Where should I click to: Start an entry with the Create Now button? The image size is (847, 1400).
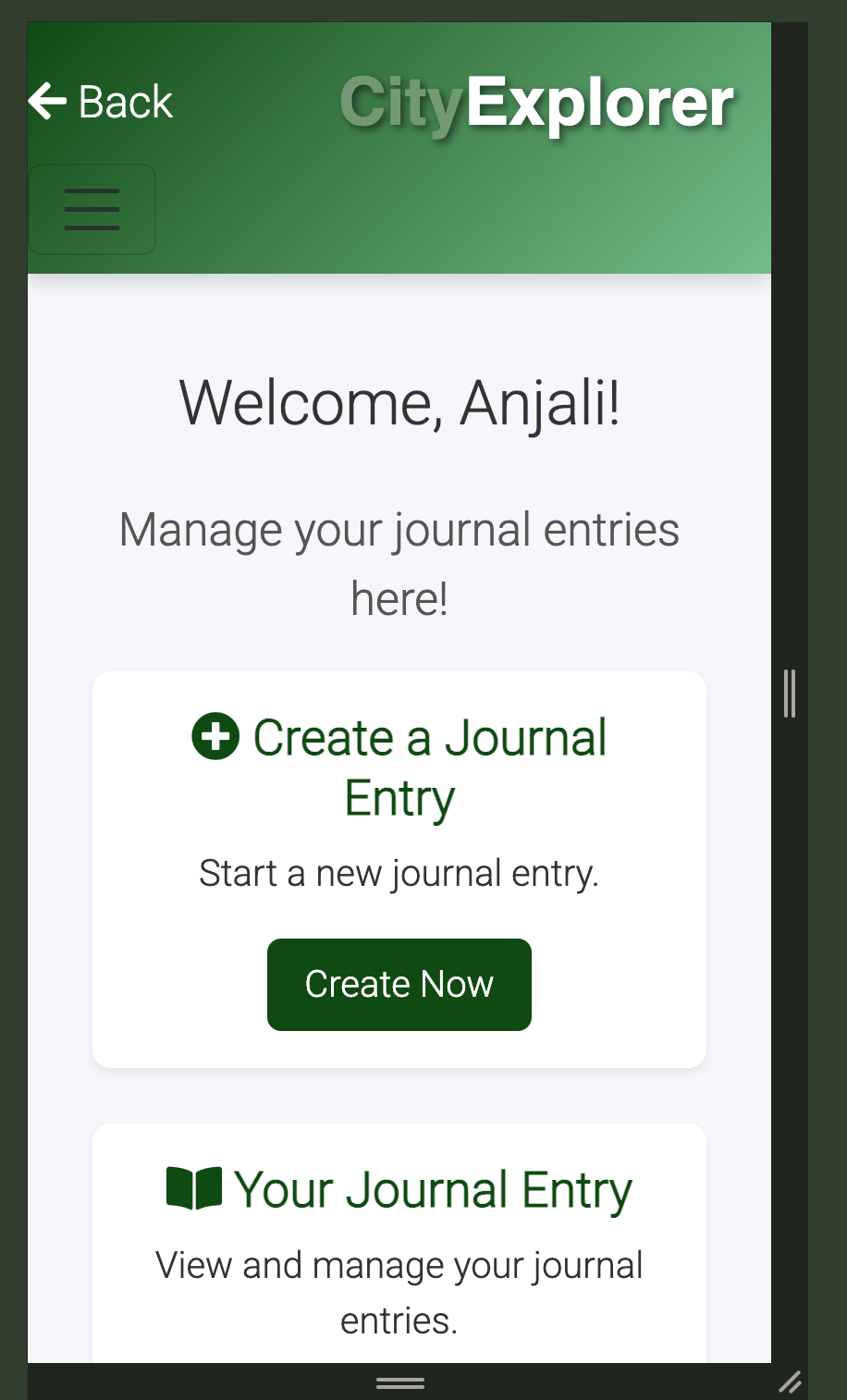tap(399, 985)
